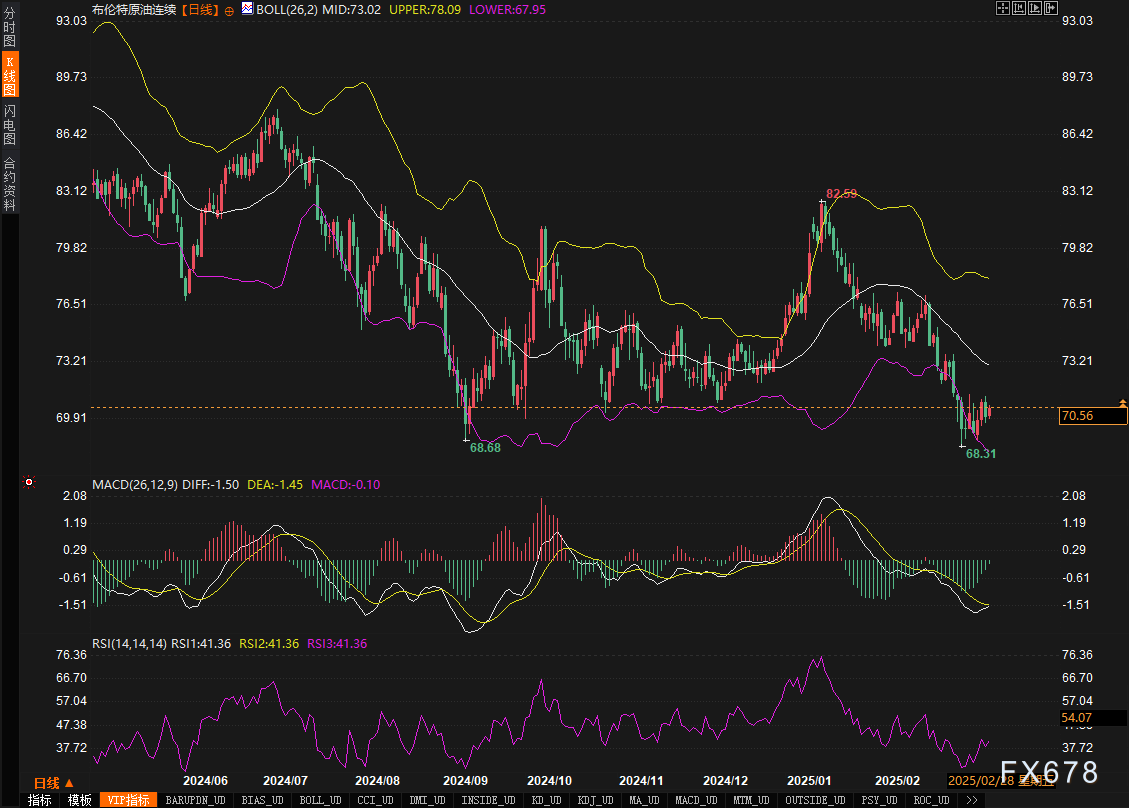This screenshot has height=808, width=1129.
Task: Click the third chart-axis play icon
Action: tap(1036, 8)
